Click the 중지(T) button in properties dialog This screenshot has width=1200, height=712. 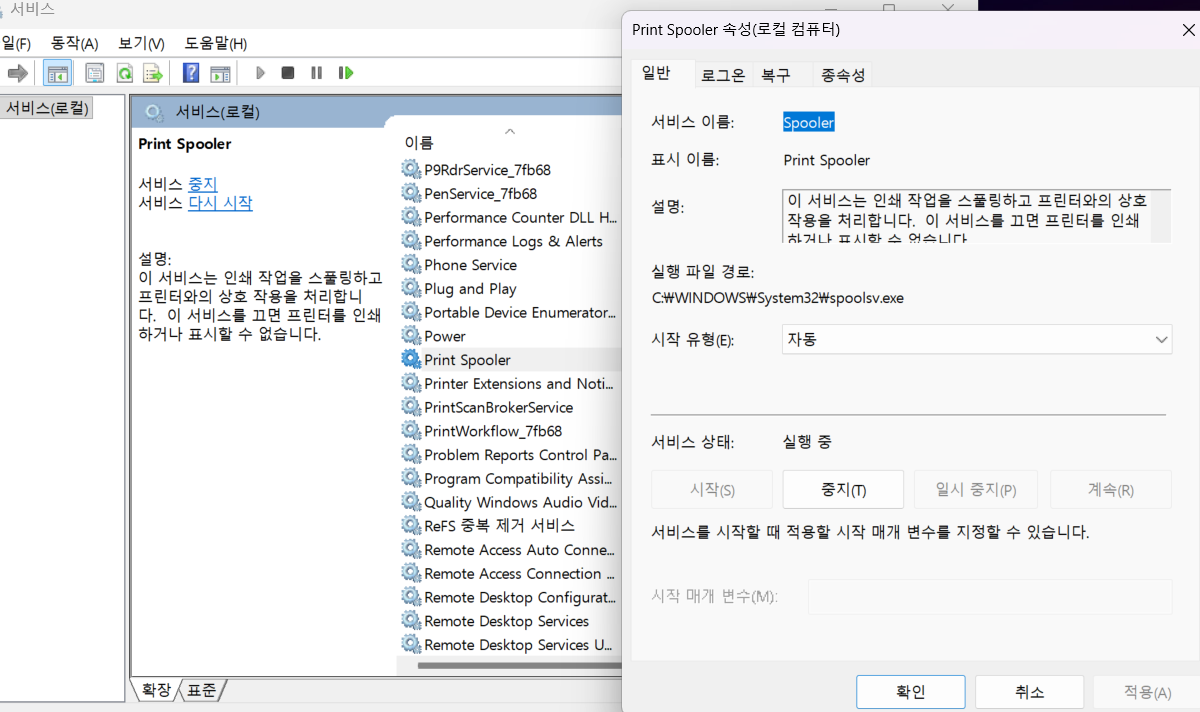843,490
